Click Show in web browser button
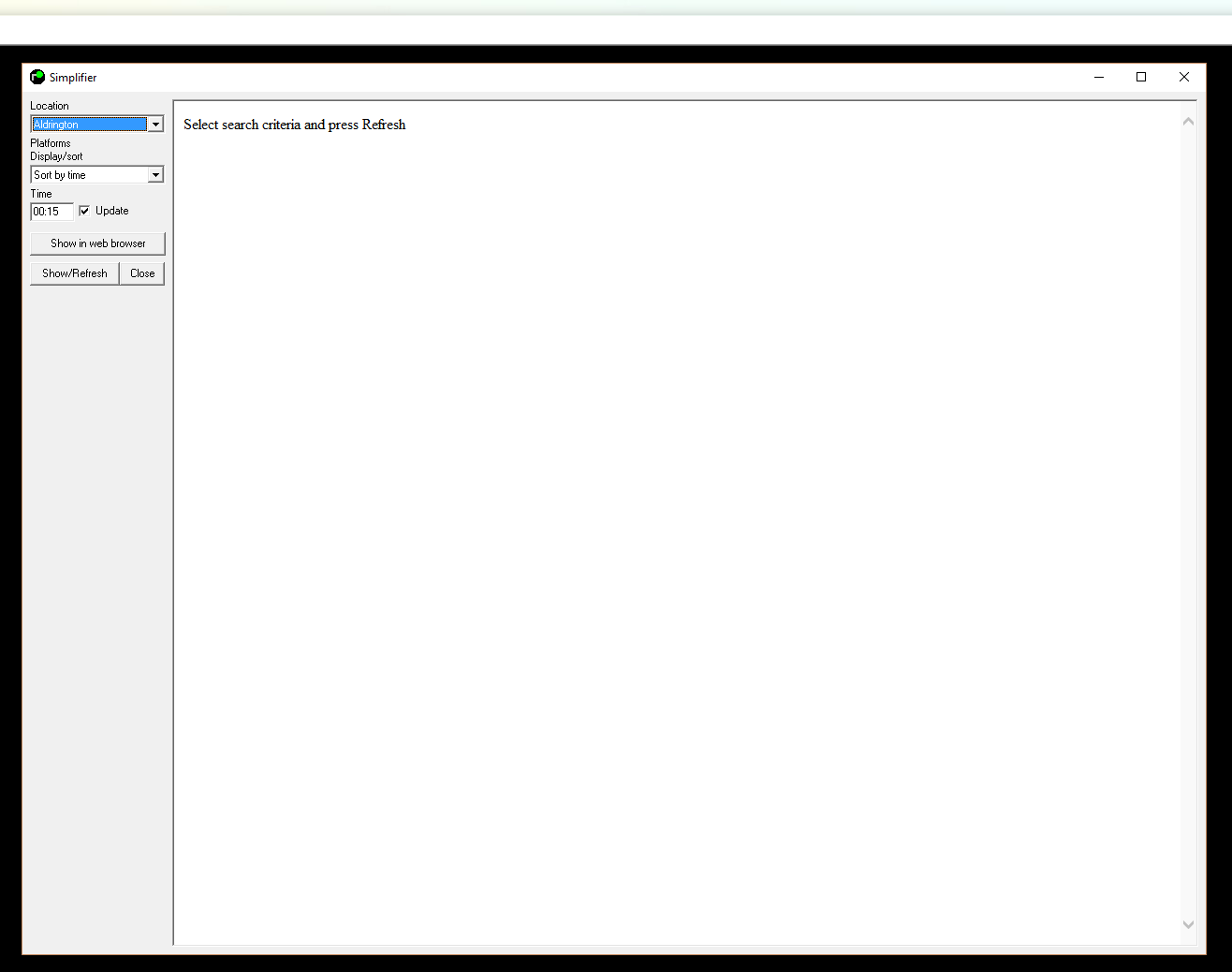This screenshot has height=972, width=1232. point(97,243)
